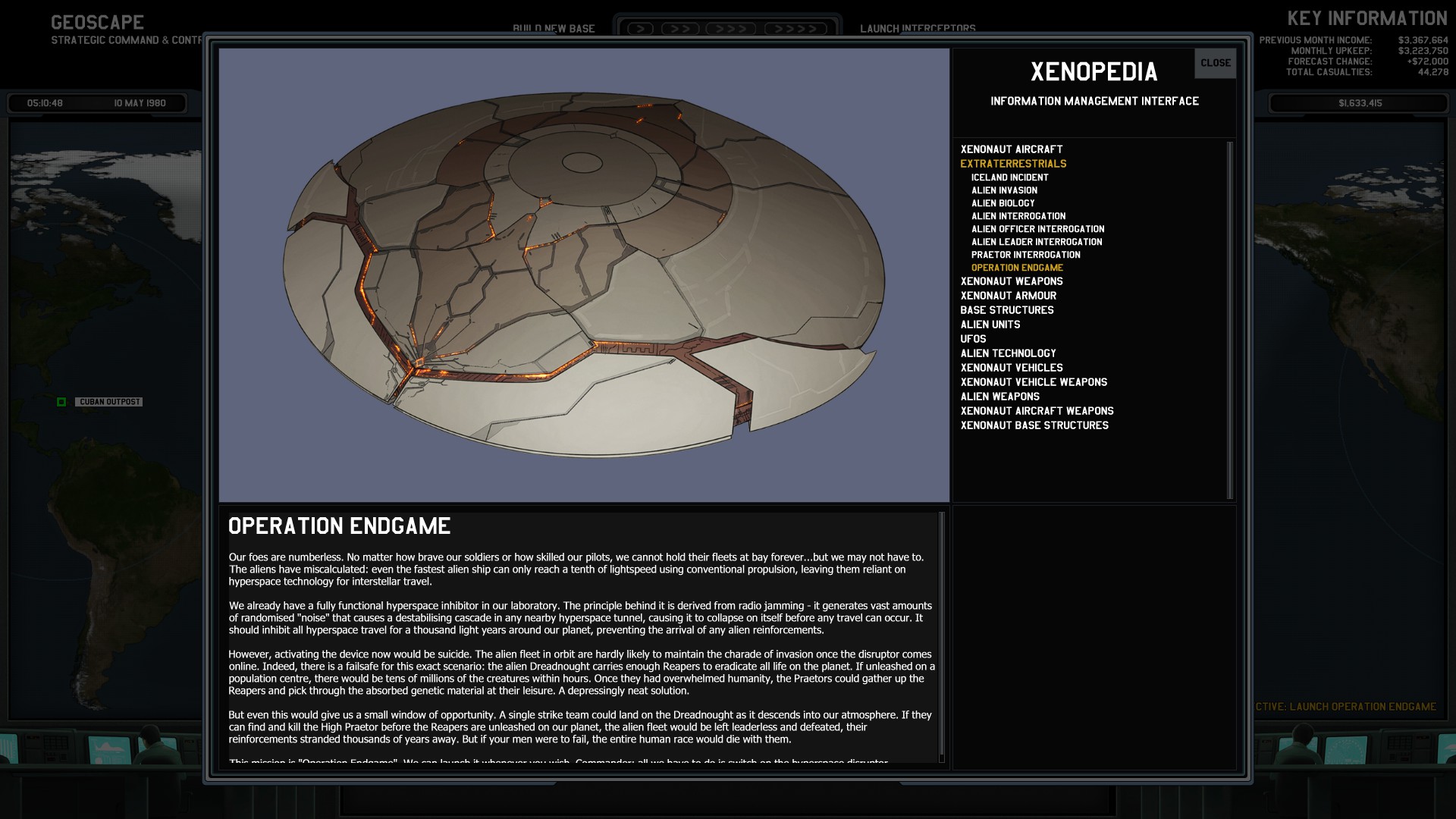
Task: Close the Xenopedia window
Action: (x=1215, y=63)
